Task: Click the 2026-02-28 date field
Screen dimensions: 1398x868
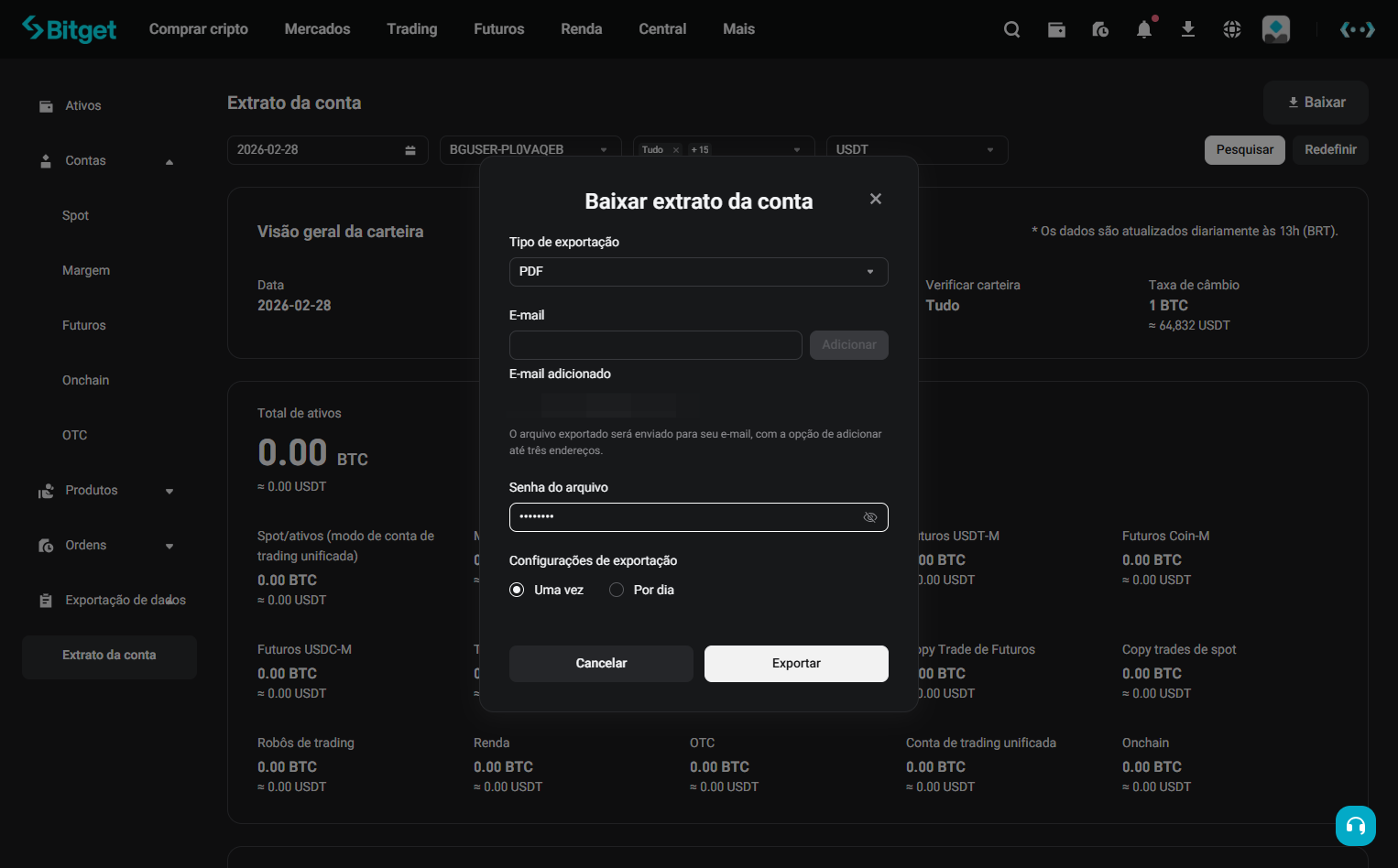Action: [x=328, y=150]
